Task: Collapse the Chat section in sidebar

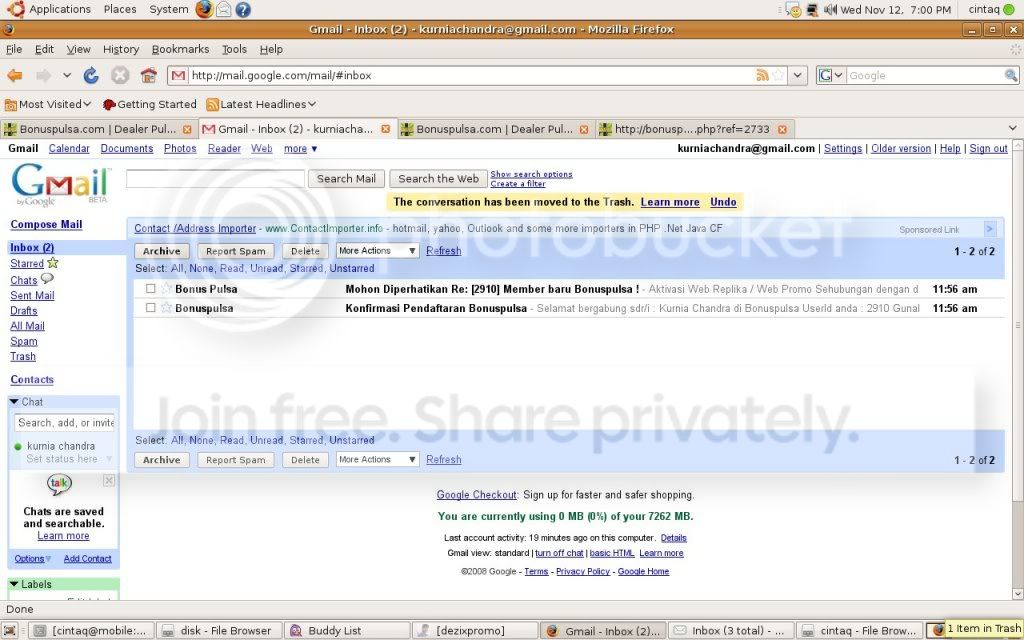Action: [14, 402]
